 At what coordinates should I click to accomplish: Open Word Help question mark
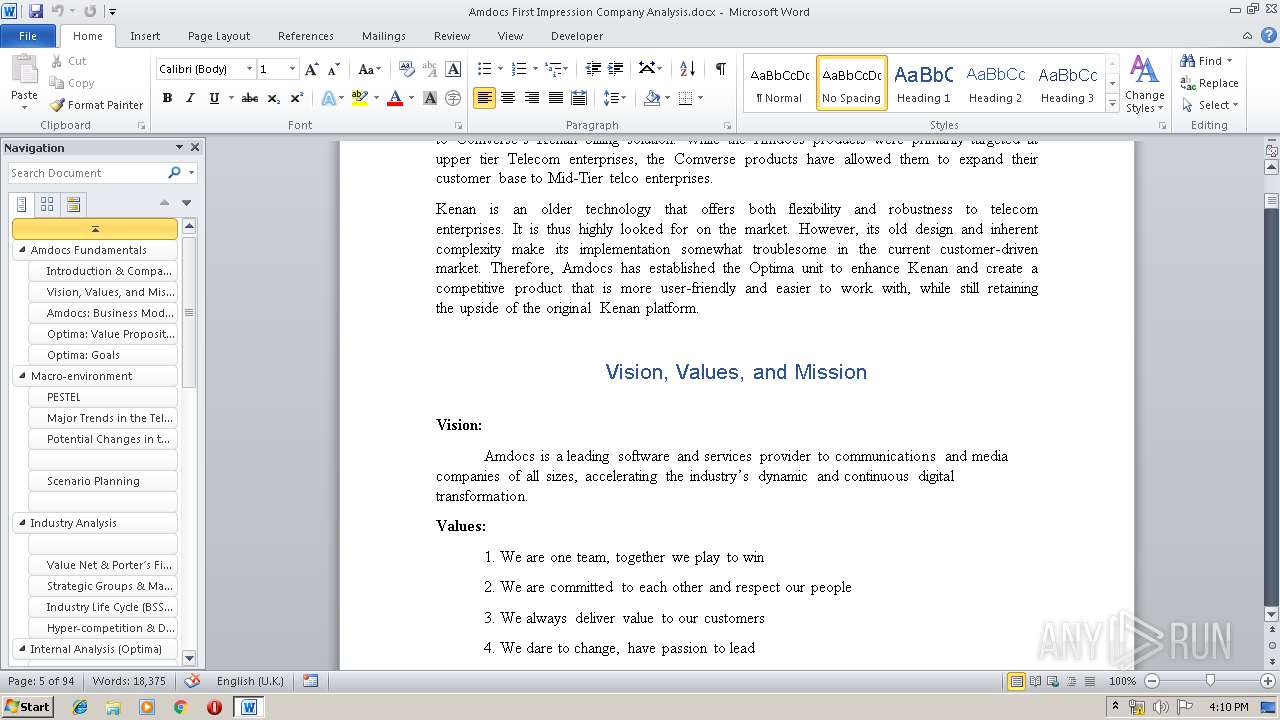(x=1270, y=36)
